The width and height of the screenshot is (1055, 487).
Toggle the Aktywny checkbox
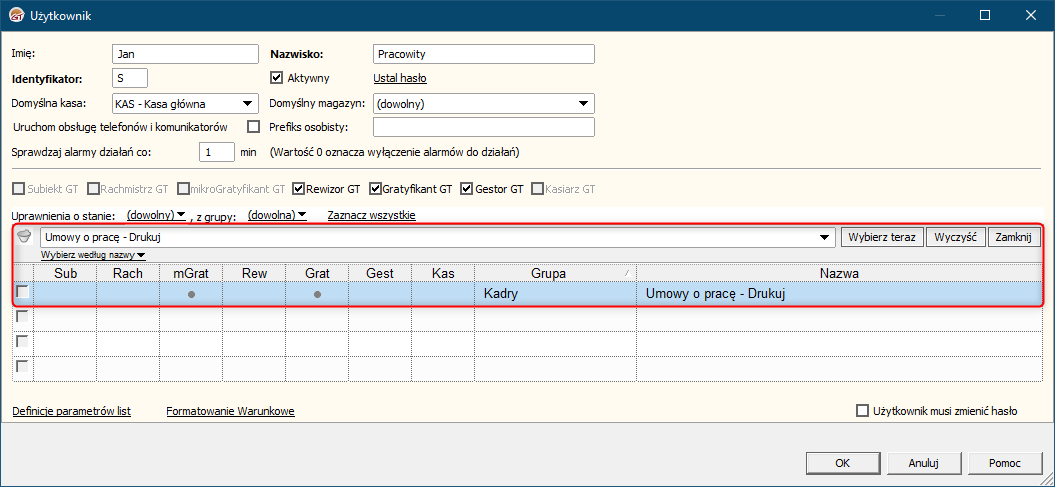pyautogui.click(x=276, y=77)
